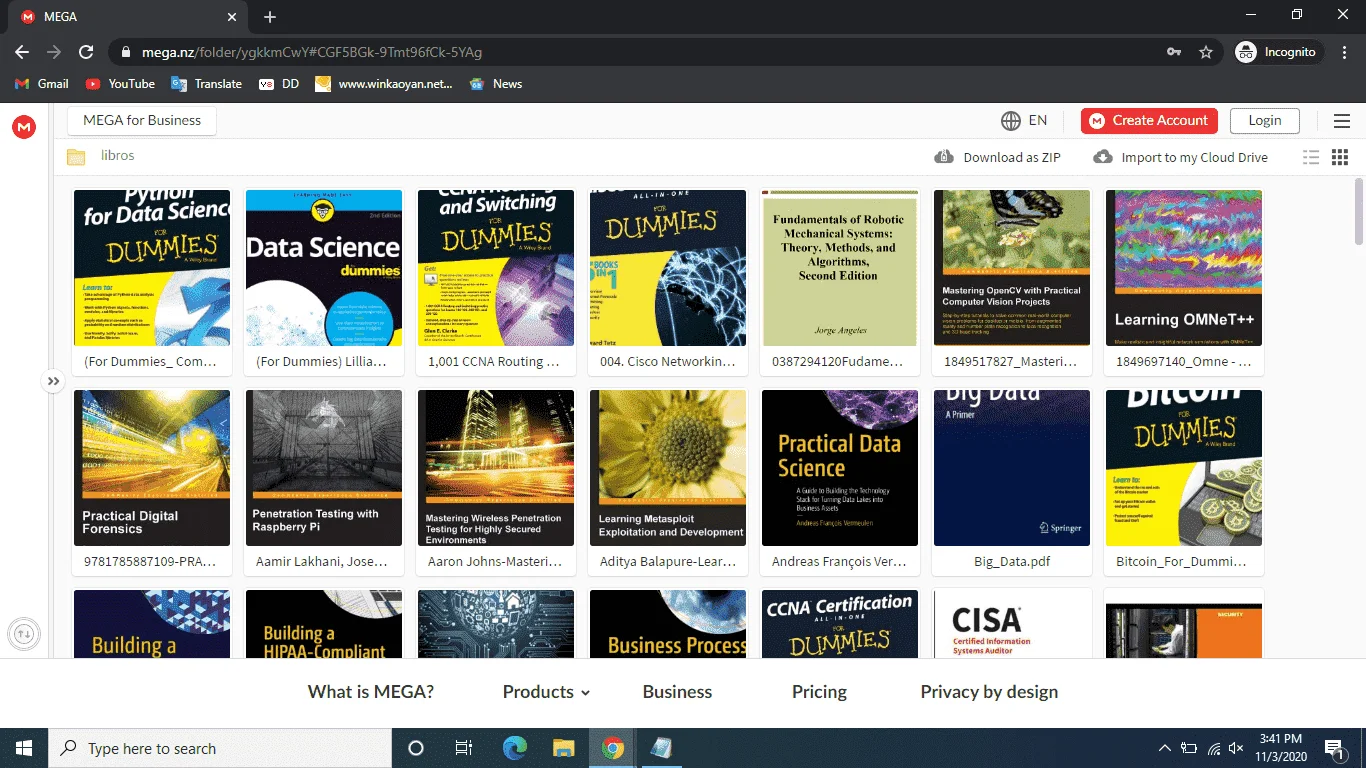The image size is (1366, 768).
Task: Expand the Products dropdown
Action: (x=546, y=692)
